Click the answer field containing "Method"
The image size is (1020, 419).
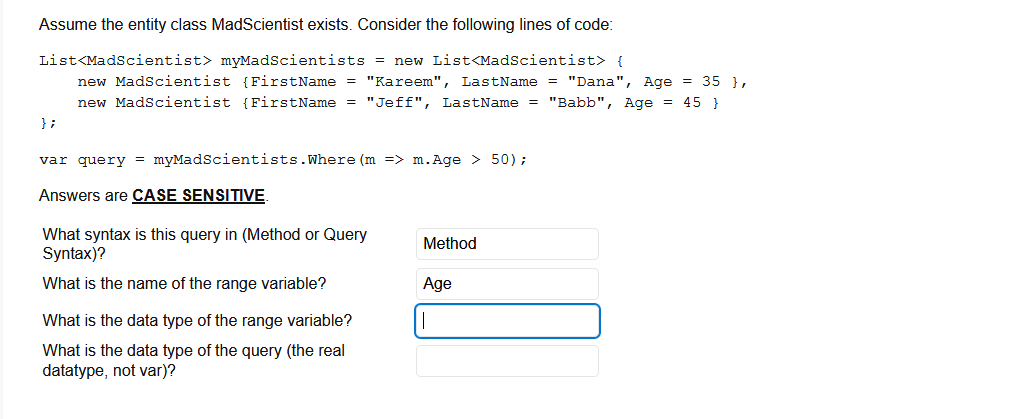point(507,244)
